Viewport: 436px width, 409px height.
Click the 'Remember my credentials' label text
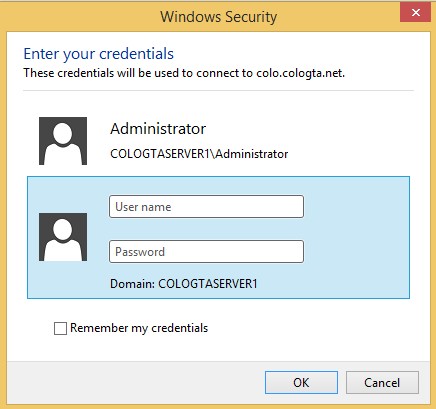click(x=139, y=328)
